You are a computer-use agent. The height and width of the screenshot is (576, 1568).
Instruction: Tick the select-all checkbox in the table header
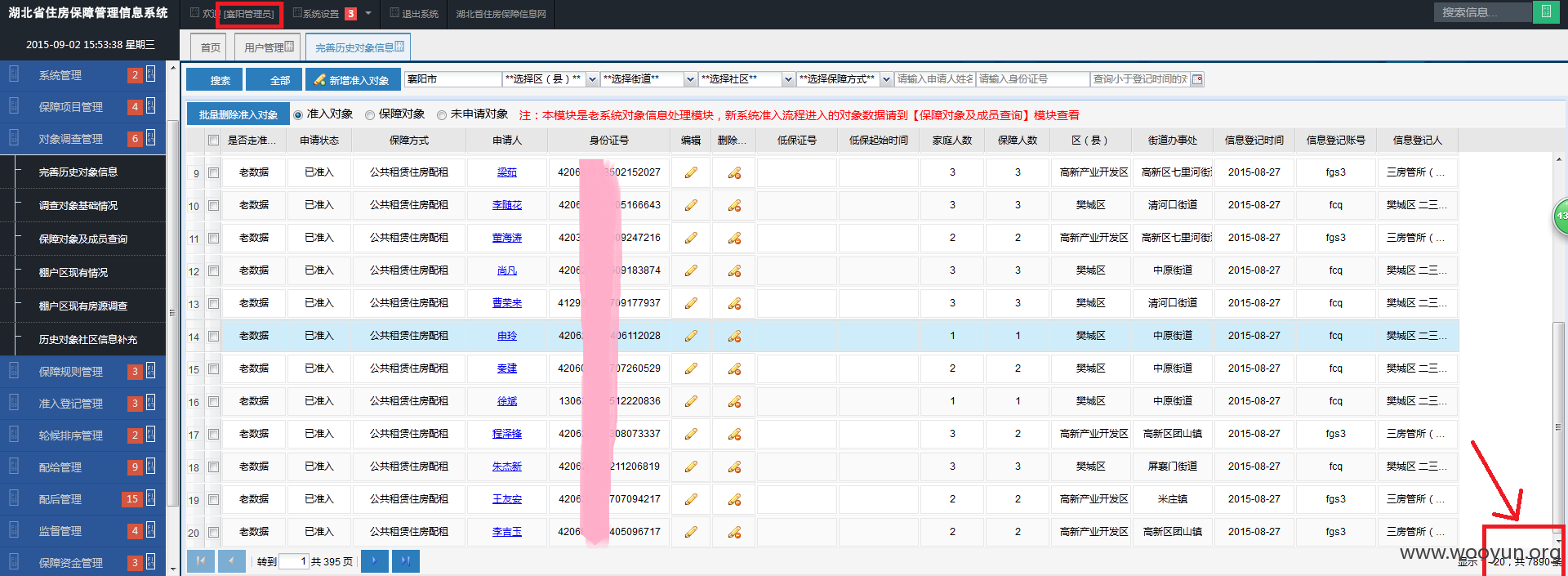coord(213,141)
